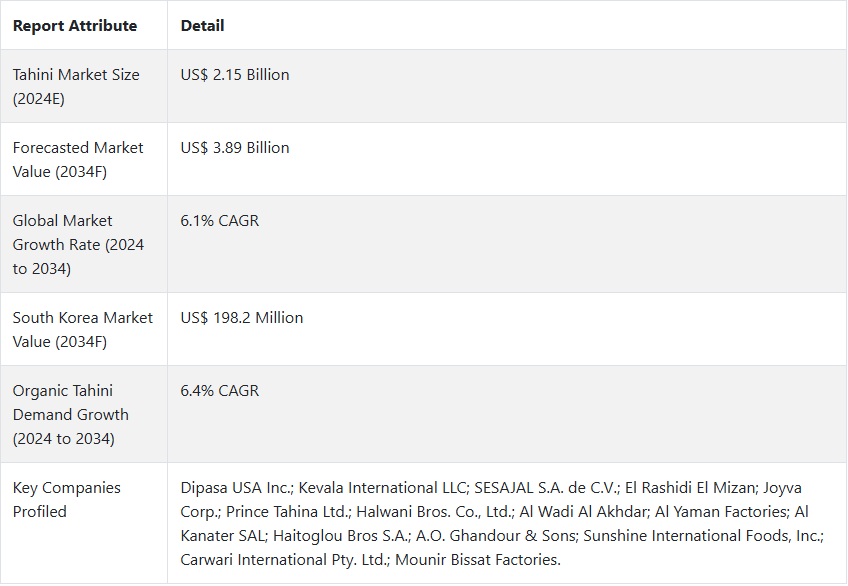Click the "US$ 198.2 Million" value
The height and width of the screenshot is (586, 848).
[x=242, y=318]
